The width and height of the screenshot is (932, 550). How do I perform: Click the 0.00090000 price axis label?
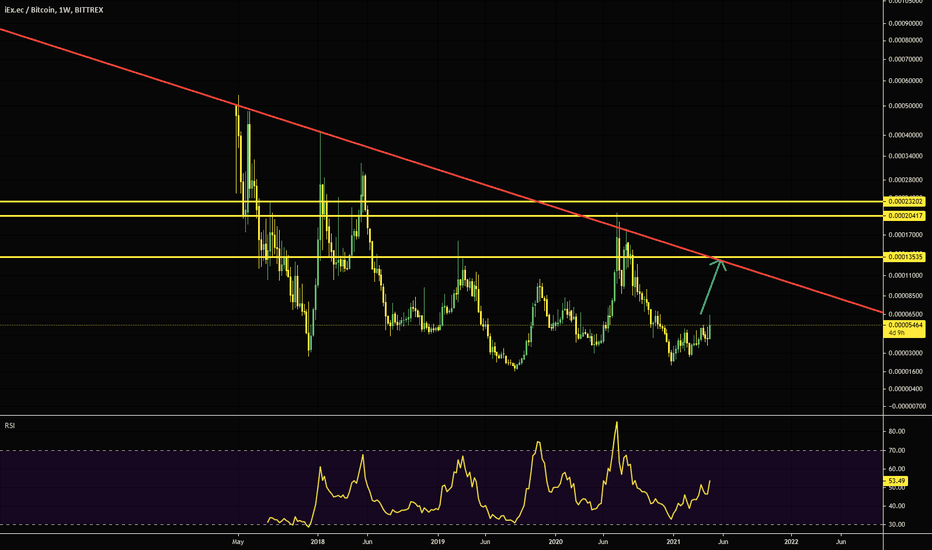pyautogui.click(x=906, y=24)
